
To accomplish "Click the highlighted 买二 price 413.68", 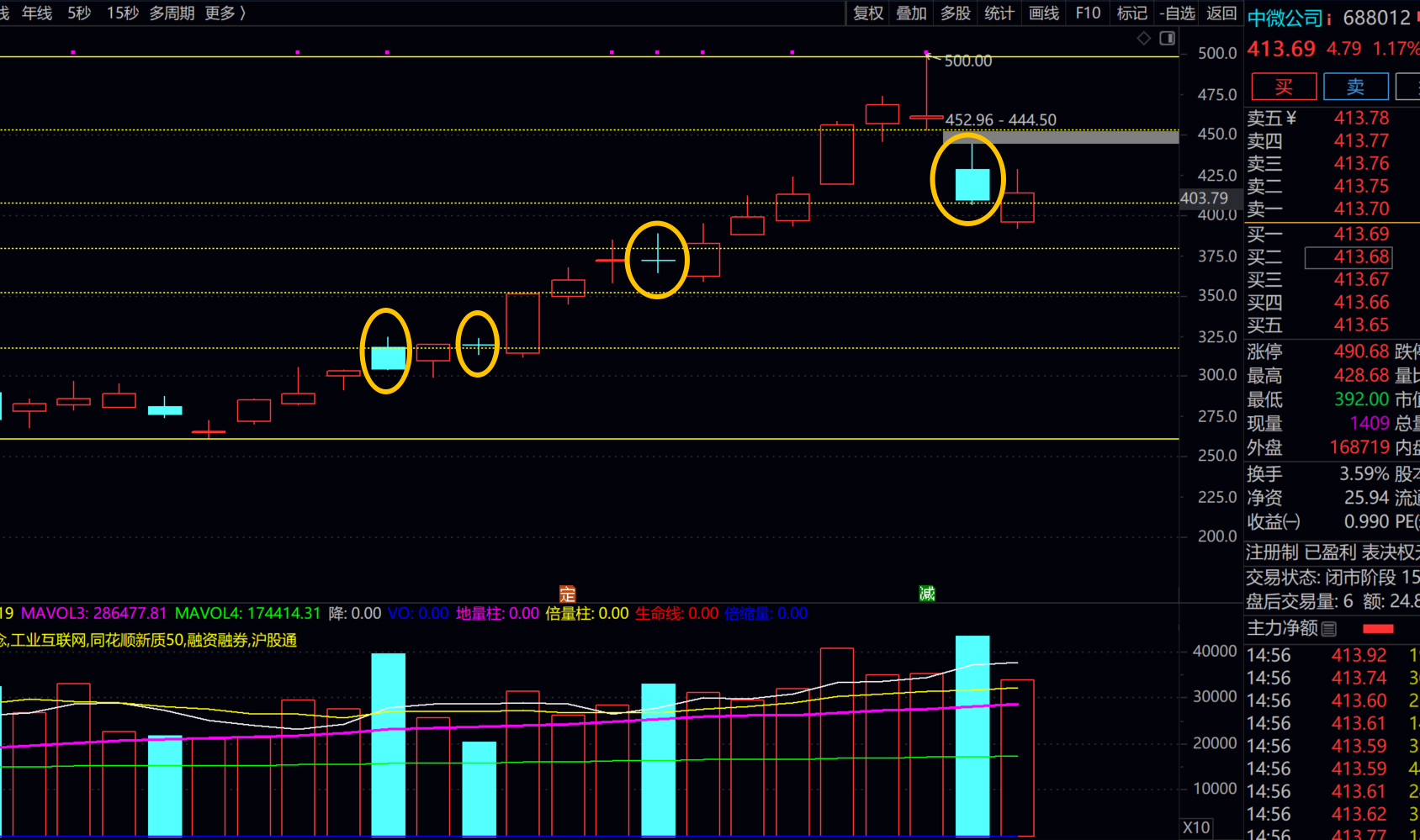I will click(1348, 257).
